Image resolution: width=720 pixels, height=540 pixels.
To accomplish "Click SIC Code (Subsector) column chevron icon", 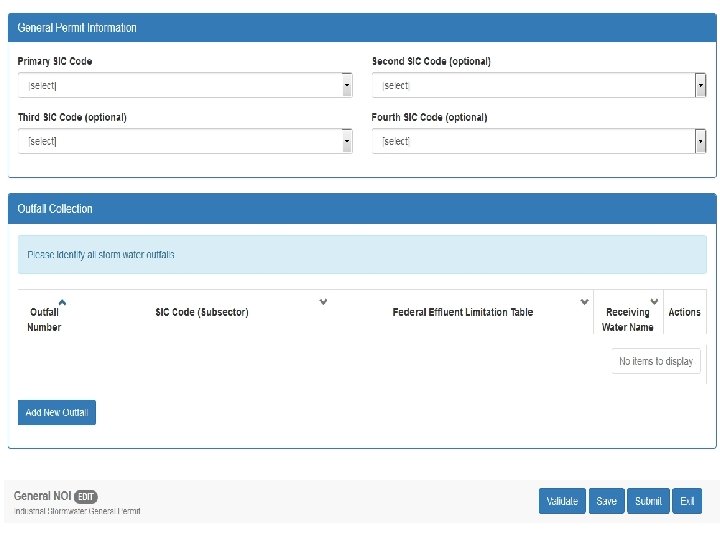I will point(323,301).
